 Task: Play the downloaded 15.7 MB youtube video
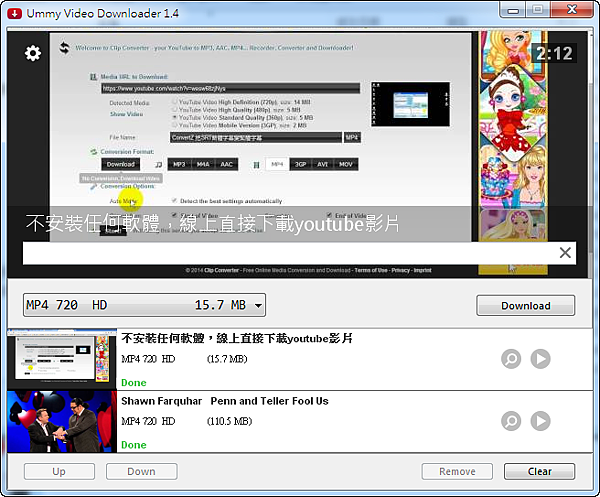540,359
